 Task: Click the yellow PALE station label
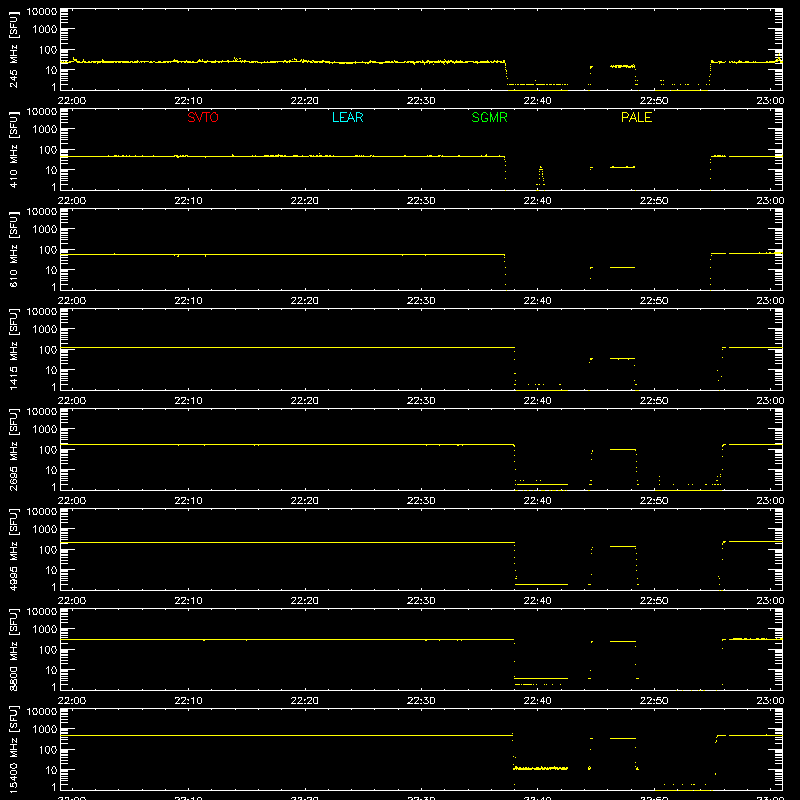click(636, 117)
